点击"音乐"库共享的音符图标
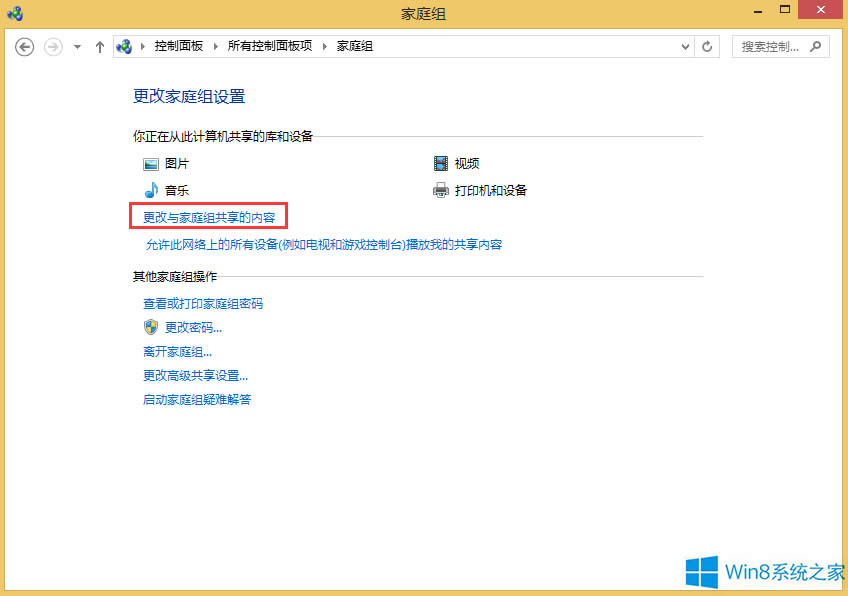 coord(150,190)
